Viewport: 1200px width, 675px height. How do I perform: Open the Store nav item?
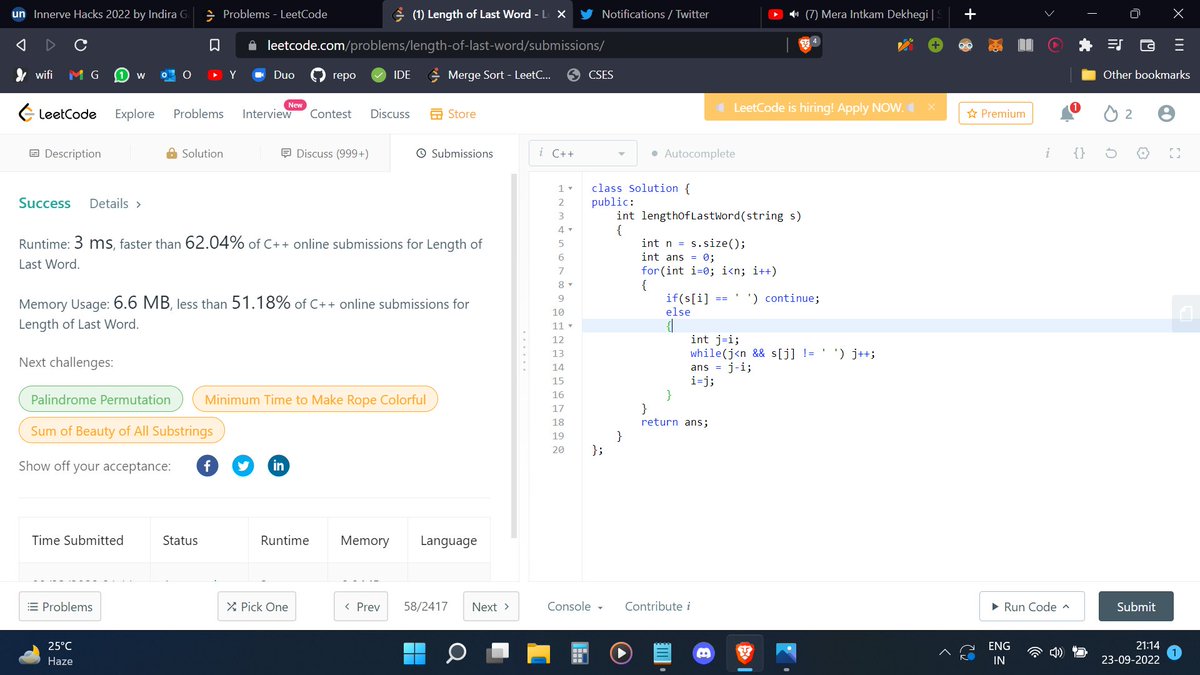[452, 114]
